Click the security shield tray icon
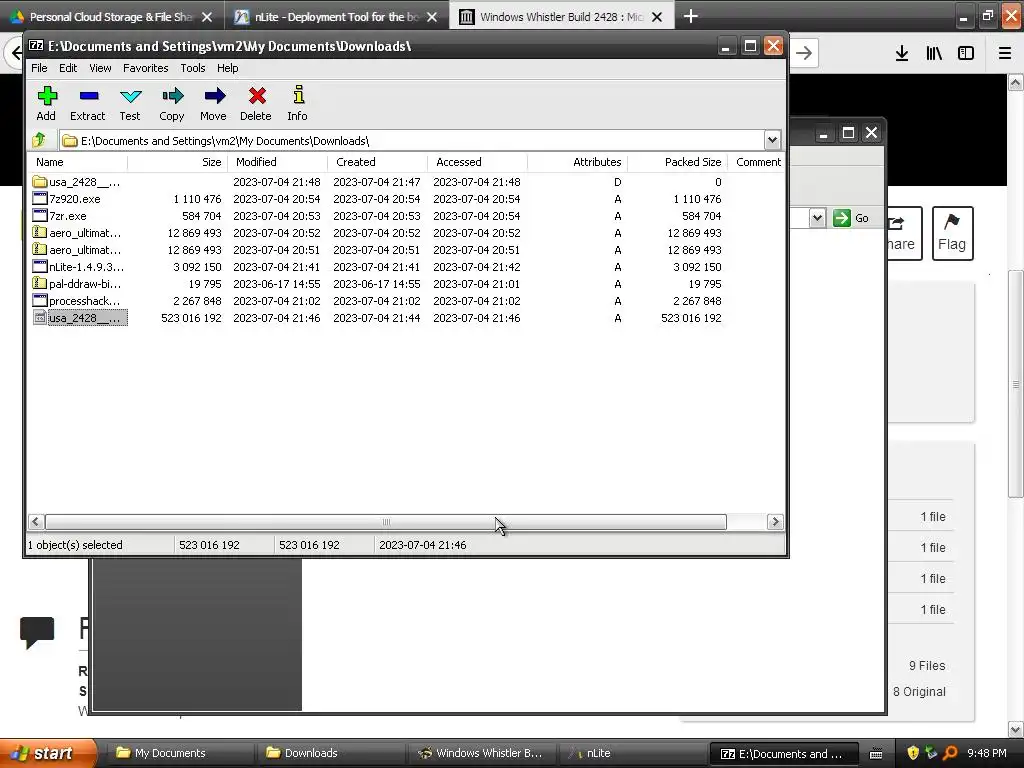1024x768 pixels. click(x=913, y=753)
